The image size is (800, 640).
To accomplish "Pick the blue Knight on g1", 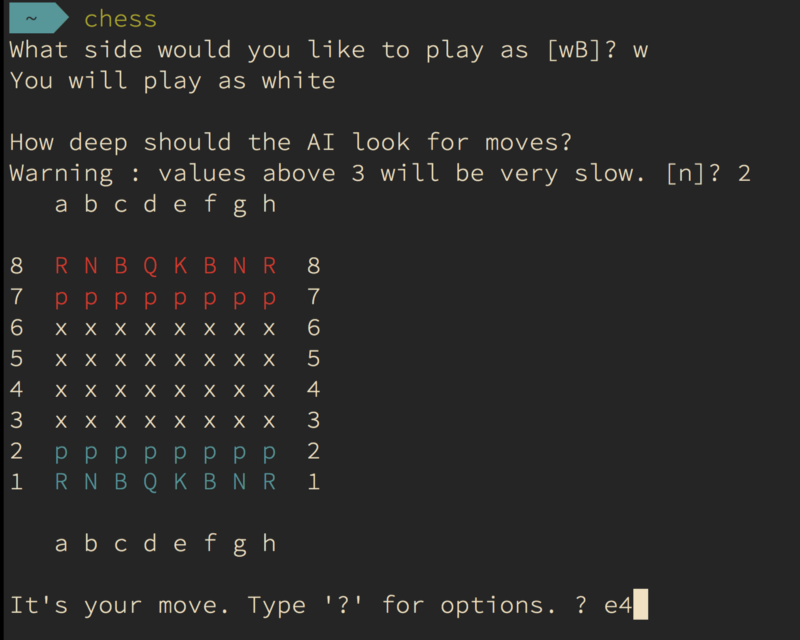I will [239, 482].
